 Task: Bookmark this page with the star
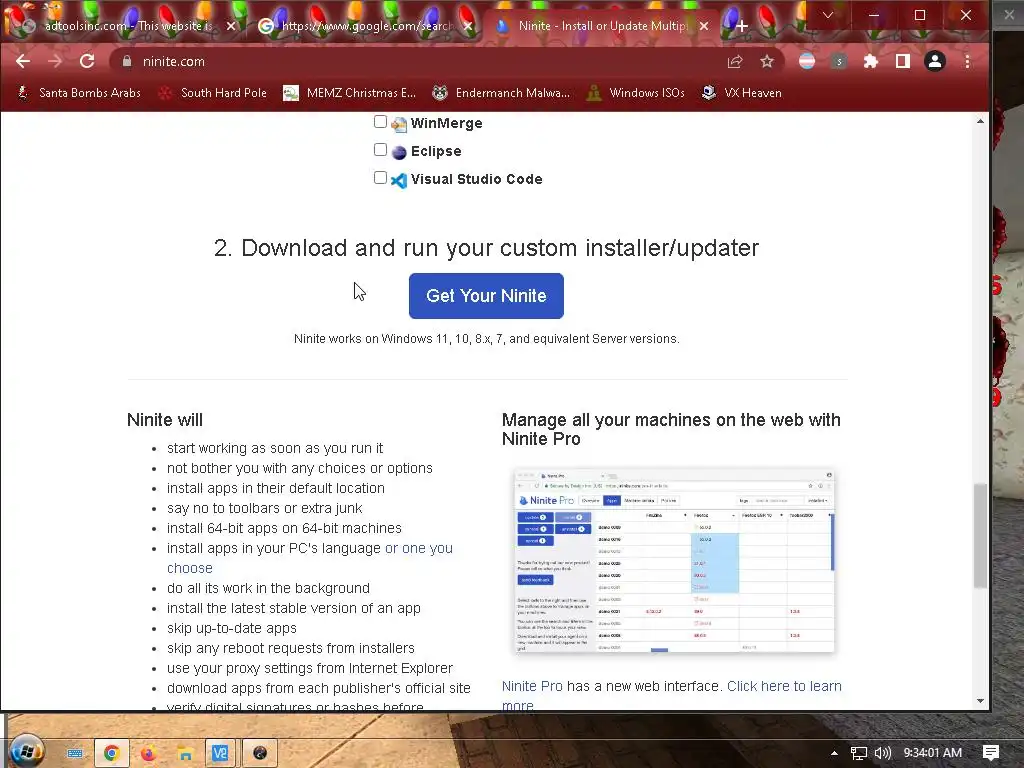[x=767, y=61]
